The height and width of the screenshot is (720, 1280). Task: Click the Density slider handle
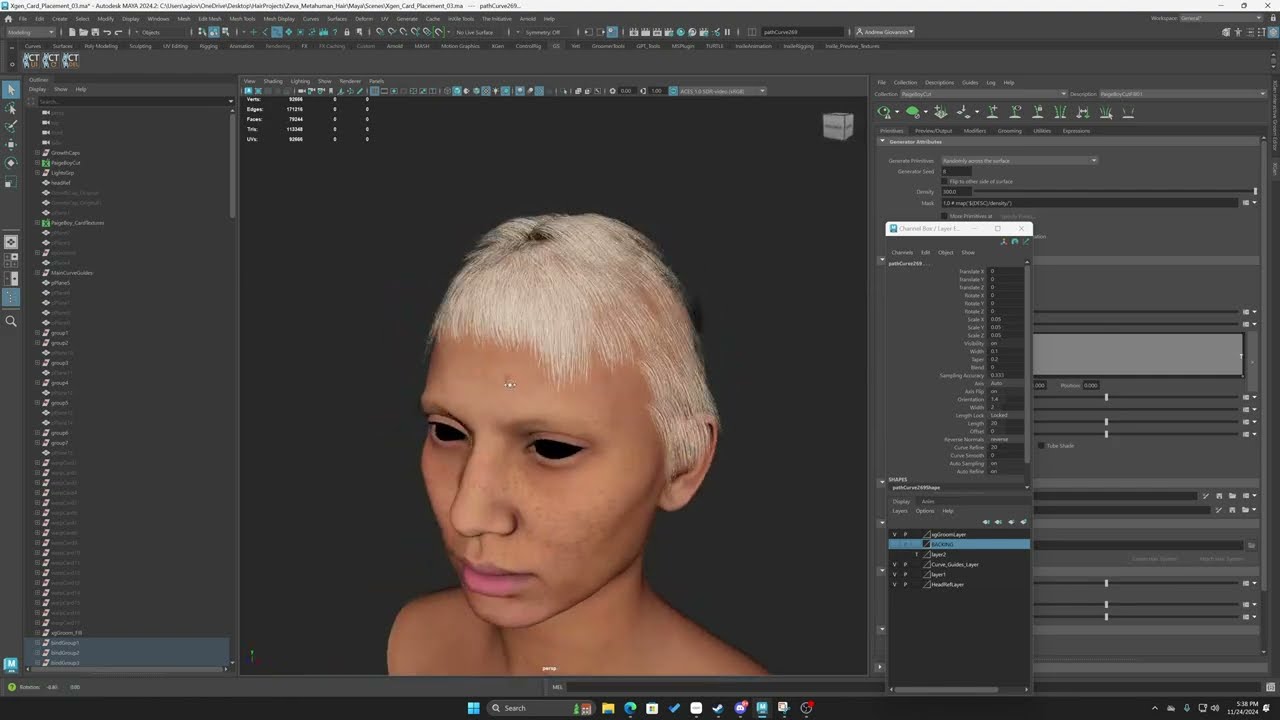click(x=1255, y=192)
